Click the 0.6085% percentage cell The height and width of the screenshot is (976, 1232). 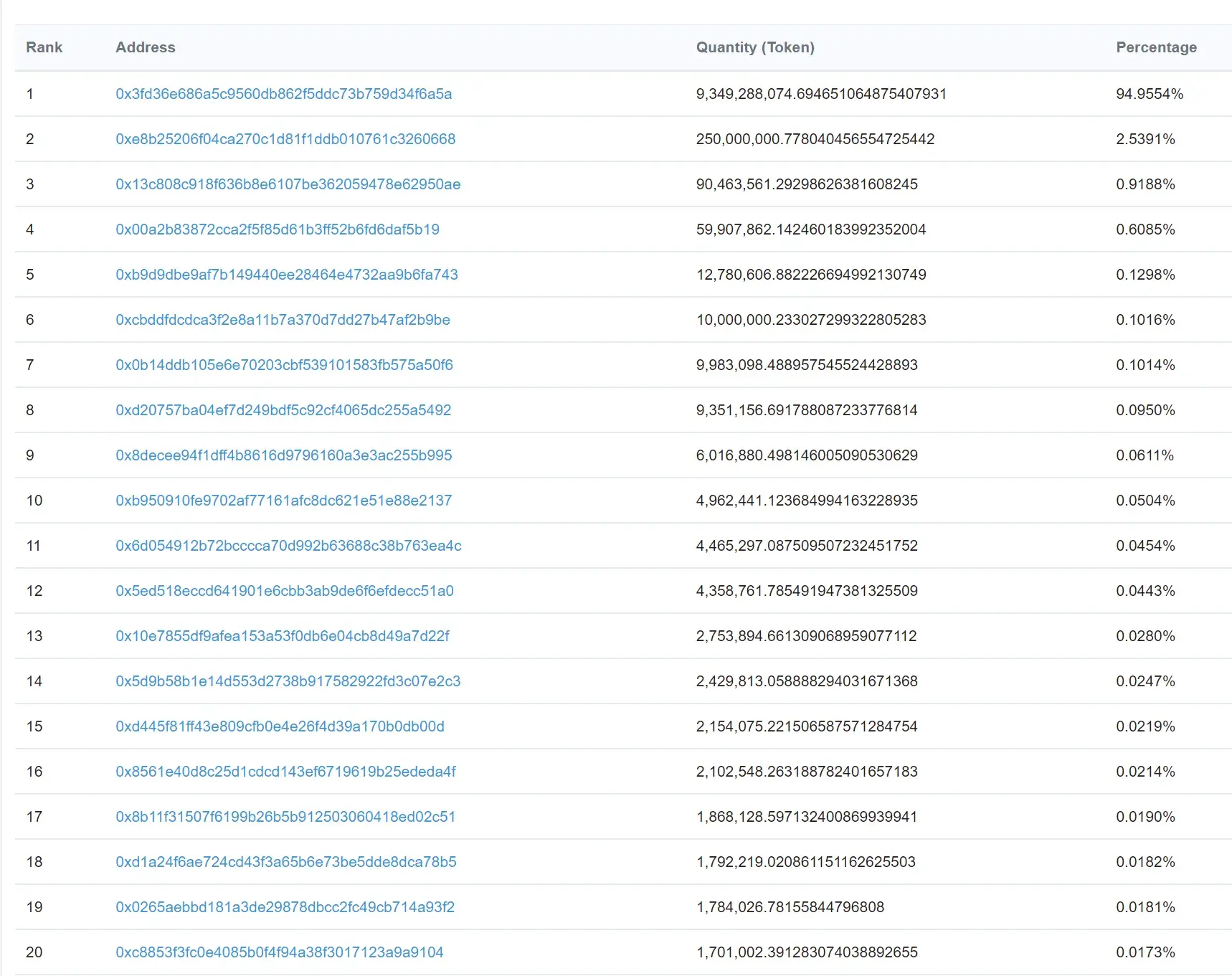1145,229
